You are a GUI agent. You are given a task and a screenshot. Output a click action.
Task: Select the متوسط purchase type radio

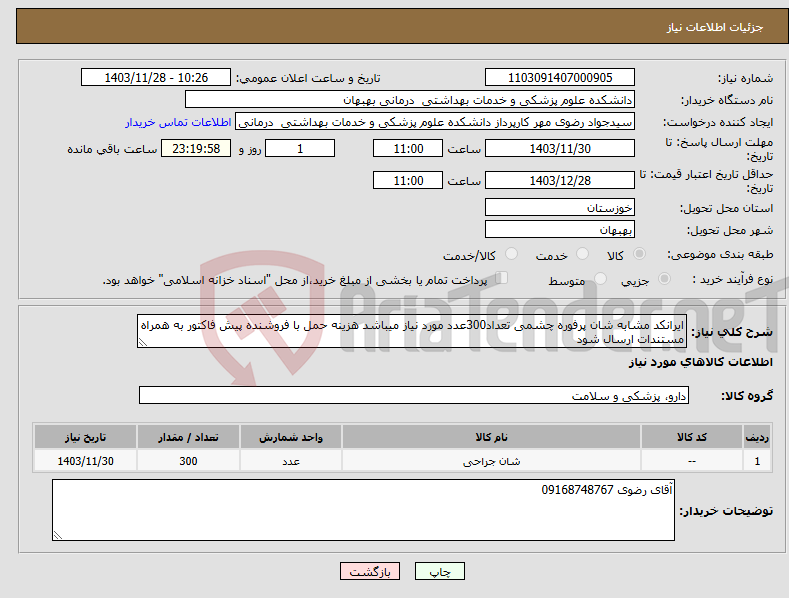click(600, 278)
